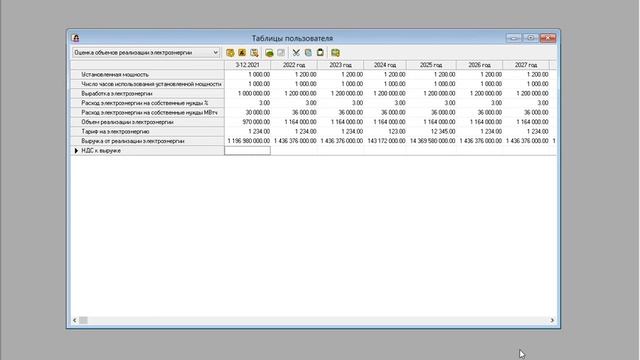This screenshot has width=640, height=360.
Task: Click the horizontal scrollbar thumb
Action: pos(83,320)
